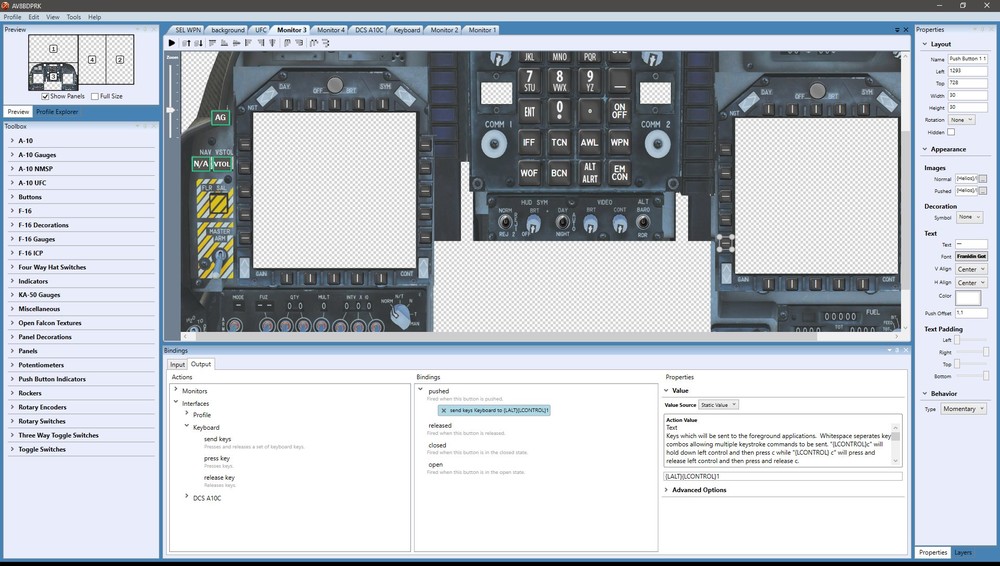Screen dimensions: 1000x566
Task: Expand Advanced Options section
Action: pos(666,490)
